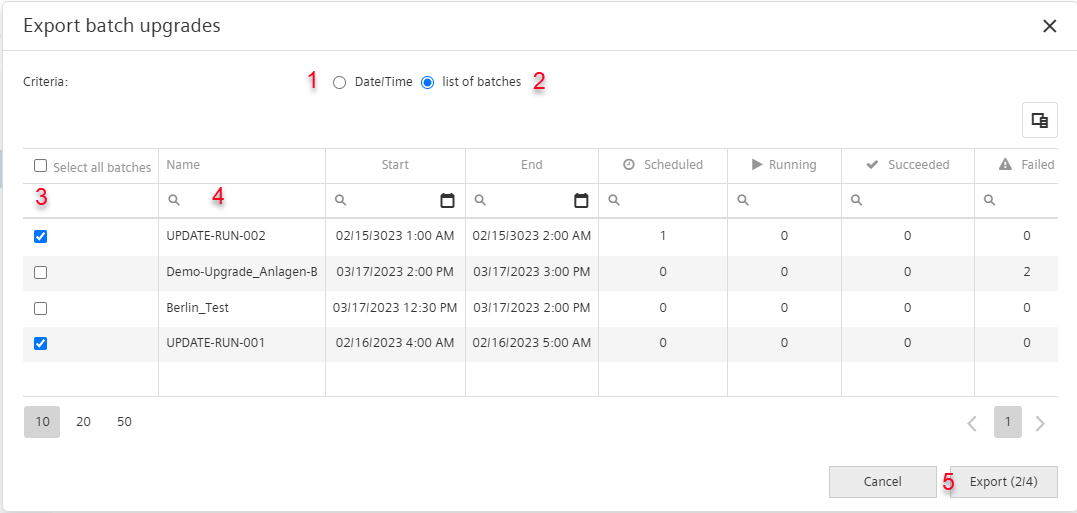The width and height of the screenshot is (1077, 513).
Task: Show 20 rows per page
Action: click(x=83, y=422)
